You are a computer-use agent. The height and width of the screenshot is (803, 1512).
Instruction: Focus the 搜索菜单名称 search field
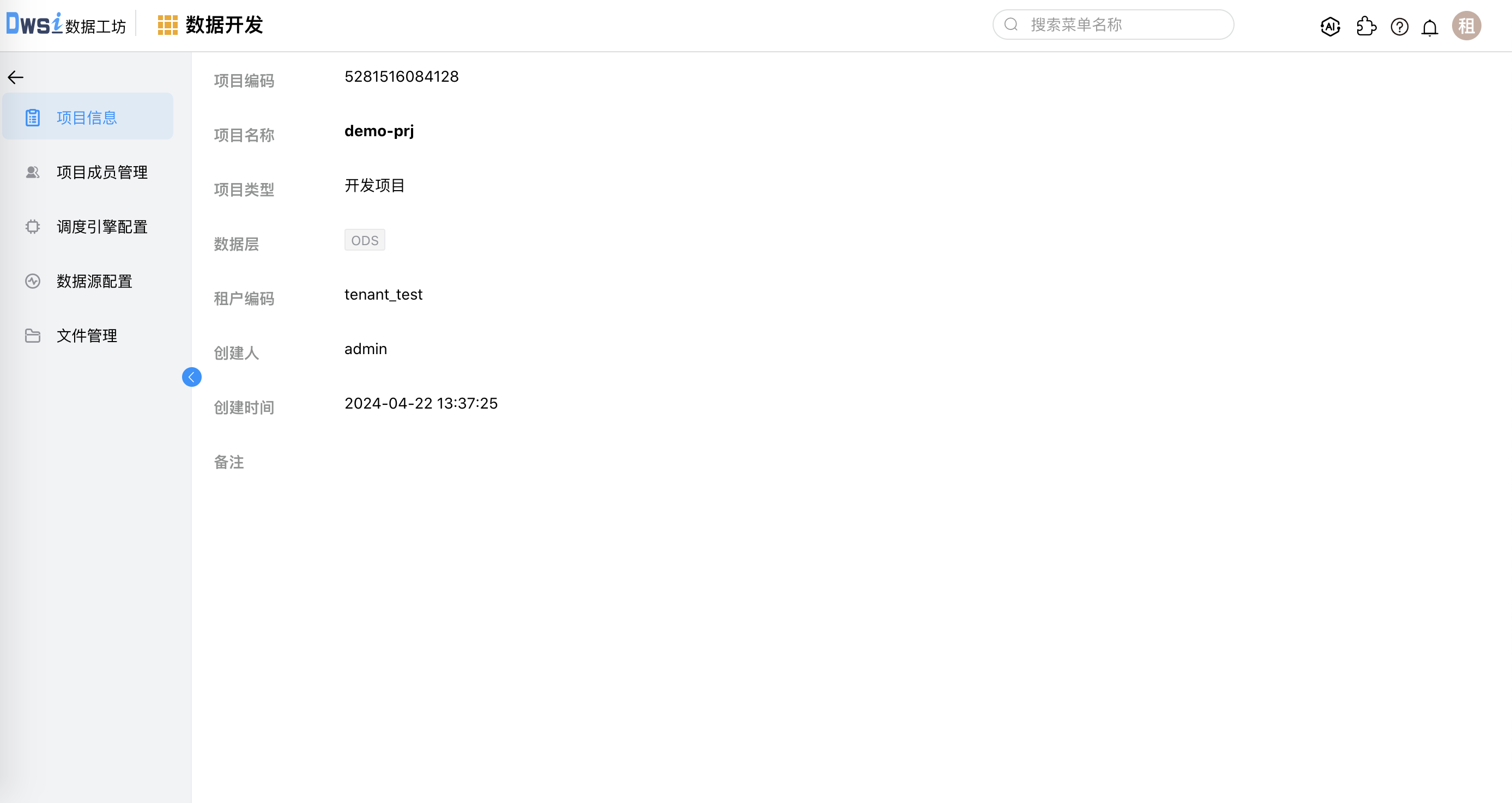point(1121,25)
